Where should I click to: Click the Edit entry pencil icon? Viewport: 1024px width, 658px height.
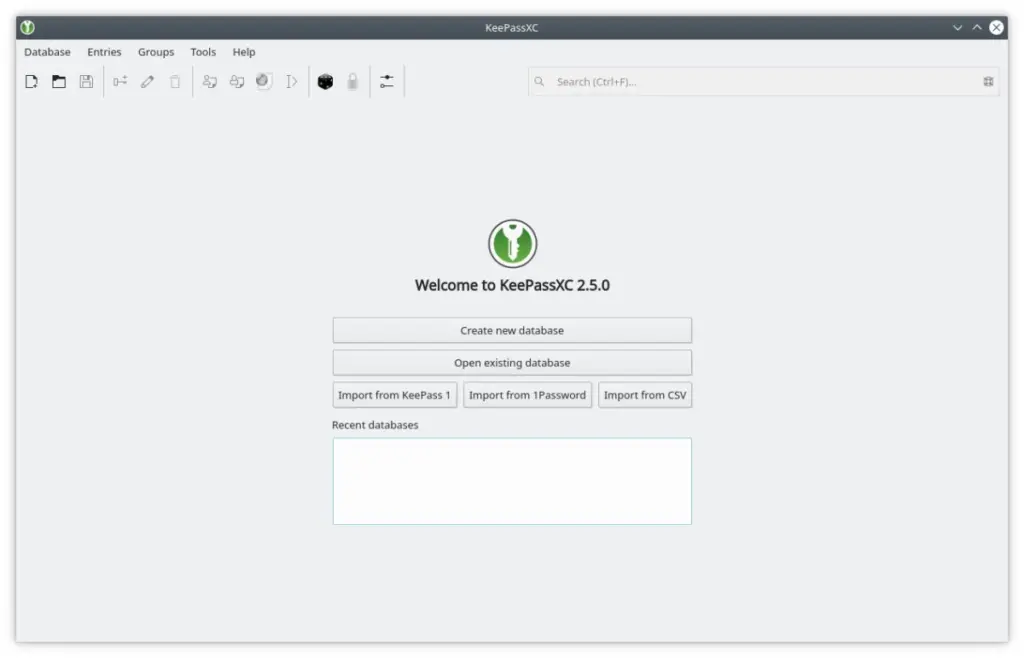point(148,82)
